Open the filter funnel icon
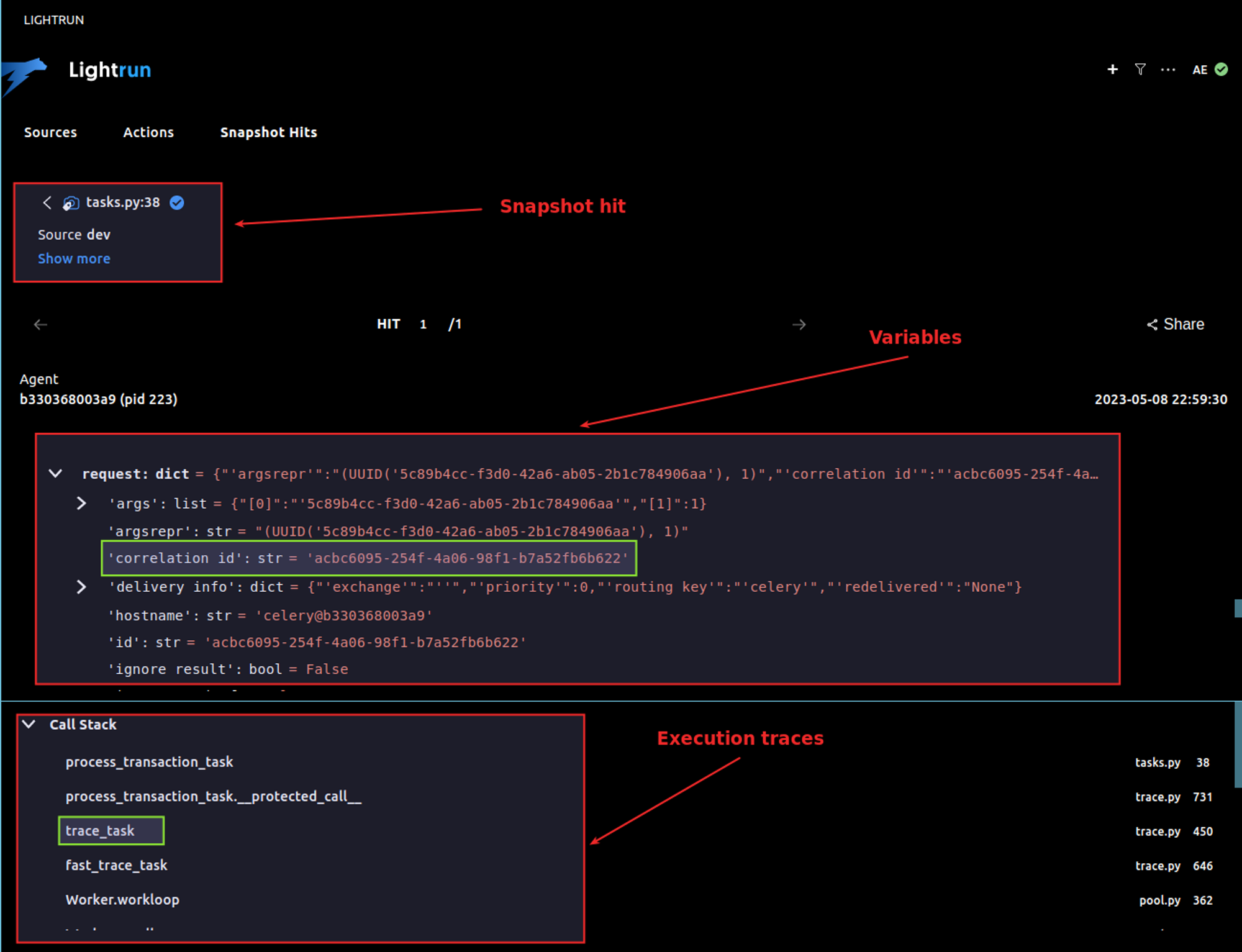Viewport: 1242px width, 952px height. click(x=1140, y=70)
